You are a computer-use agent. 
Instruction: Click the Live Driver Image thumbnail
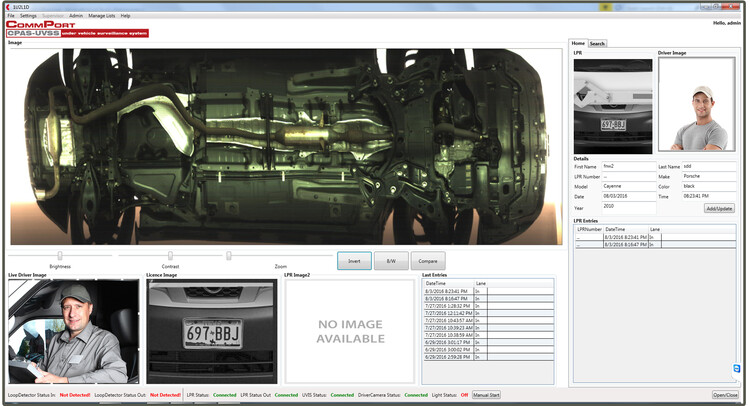pos(74,331)
